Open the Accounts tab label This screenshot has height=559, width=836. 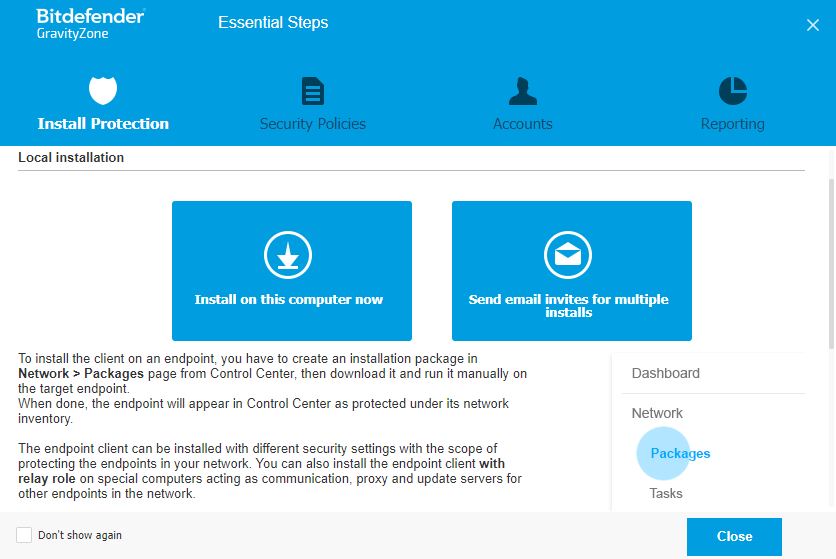pos(522,124)
